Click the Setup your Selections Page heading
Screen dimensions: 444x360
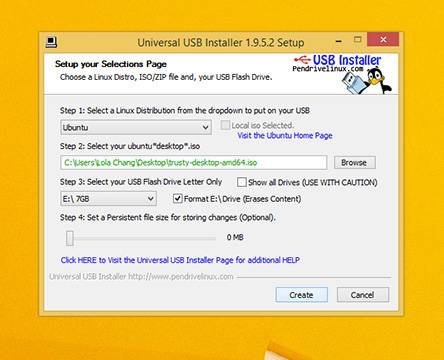pos(111,64)
